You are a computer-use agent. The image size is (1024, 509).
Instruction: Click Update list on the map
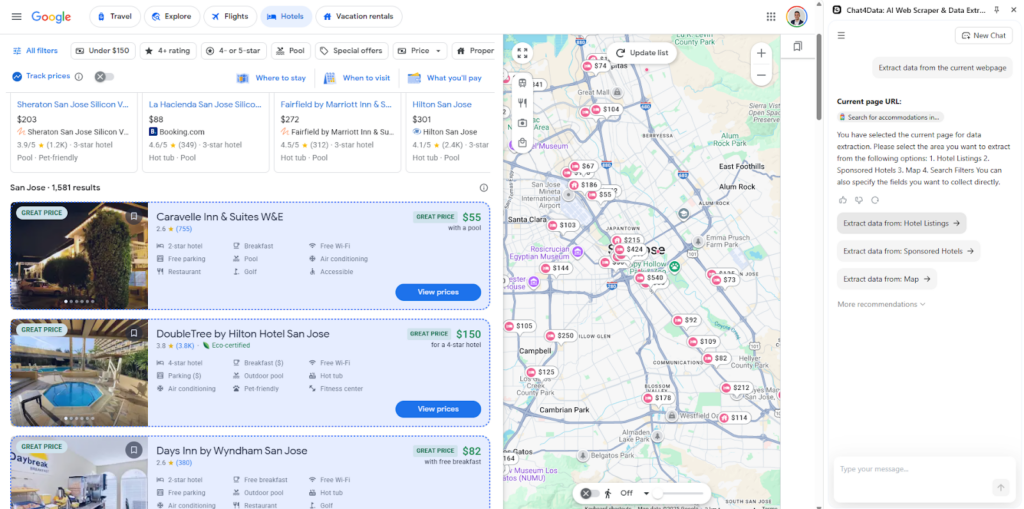click(641, 53)
